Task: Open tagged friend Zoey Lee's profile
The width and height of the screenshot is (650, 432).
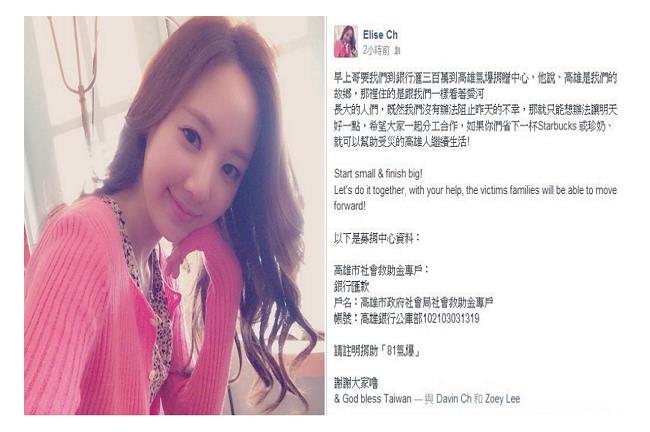Action: coord(502,399)
